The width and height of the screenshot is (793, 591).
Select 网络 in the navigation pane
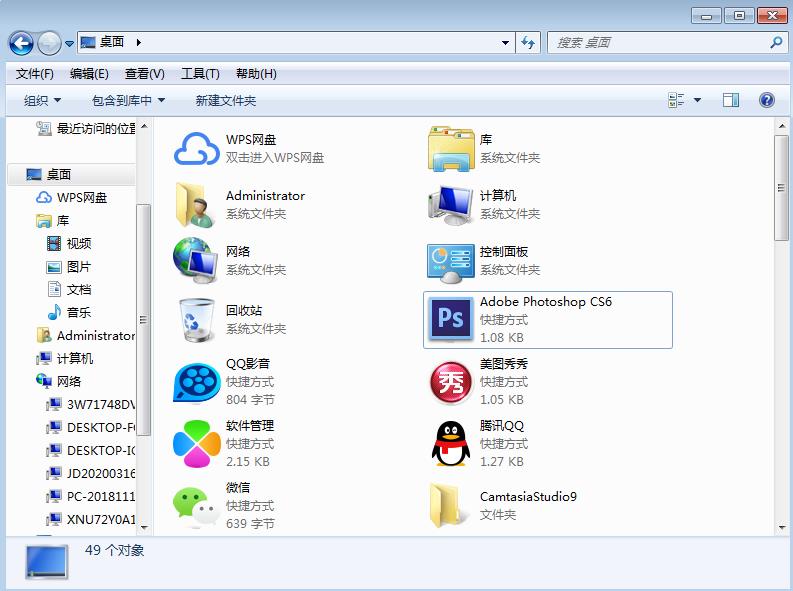pos(58,381)
